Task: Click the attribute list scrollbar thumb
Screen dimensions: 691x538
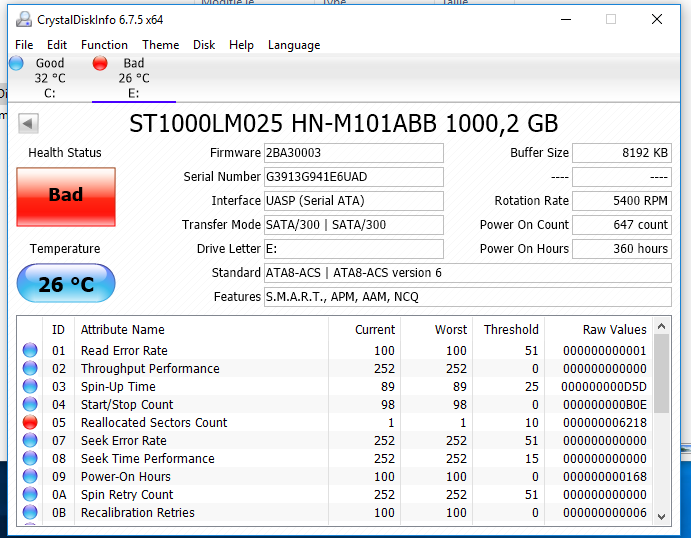Action: [x=661, y=374]
